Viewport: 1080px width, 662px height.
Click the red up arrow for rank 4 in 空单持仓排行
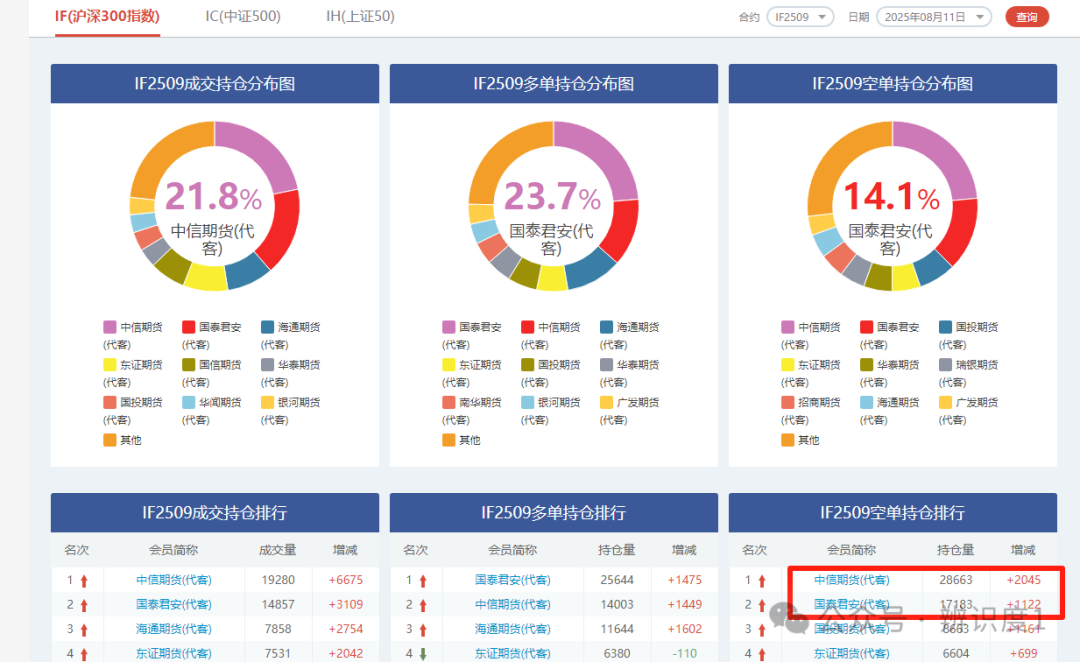(x=762, y=654)
